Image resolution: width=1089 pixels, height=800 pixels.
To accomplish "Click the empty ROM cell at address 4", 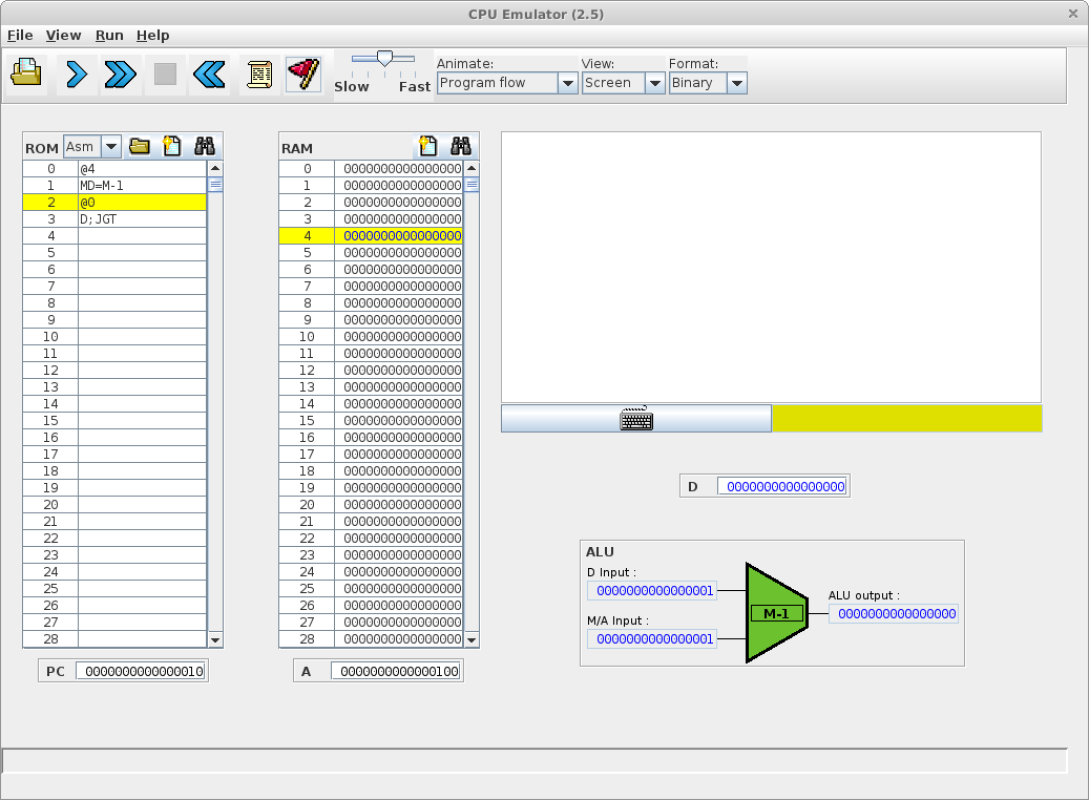I will 142,236.
